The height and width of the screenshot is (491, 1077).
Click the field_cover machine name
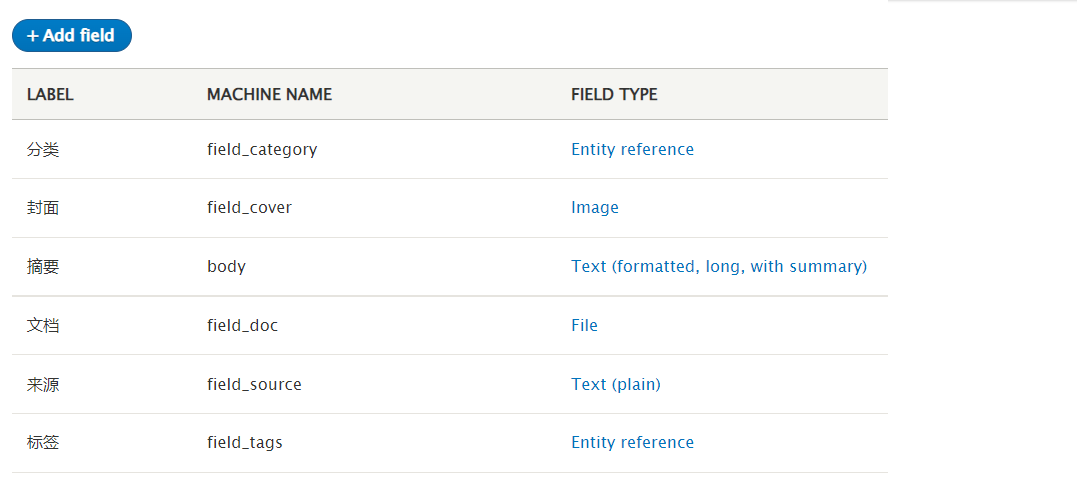(249, 207)
